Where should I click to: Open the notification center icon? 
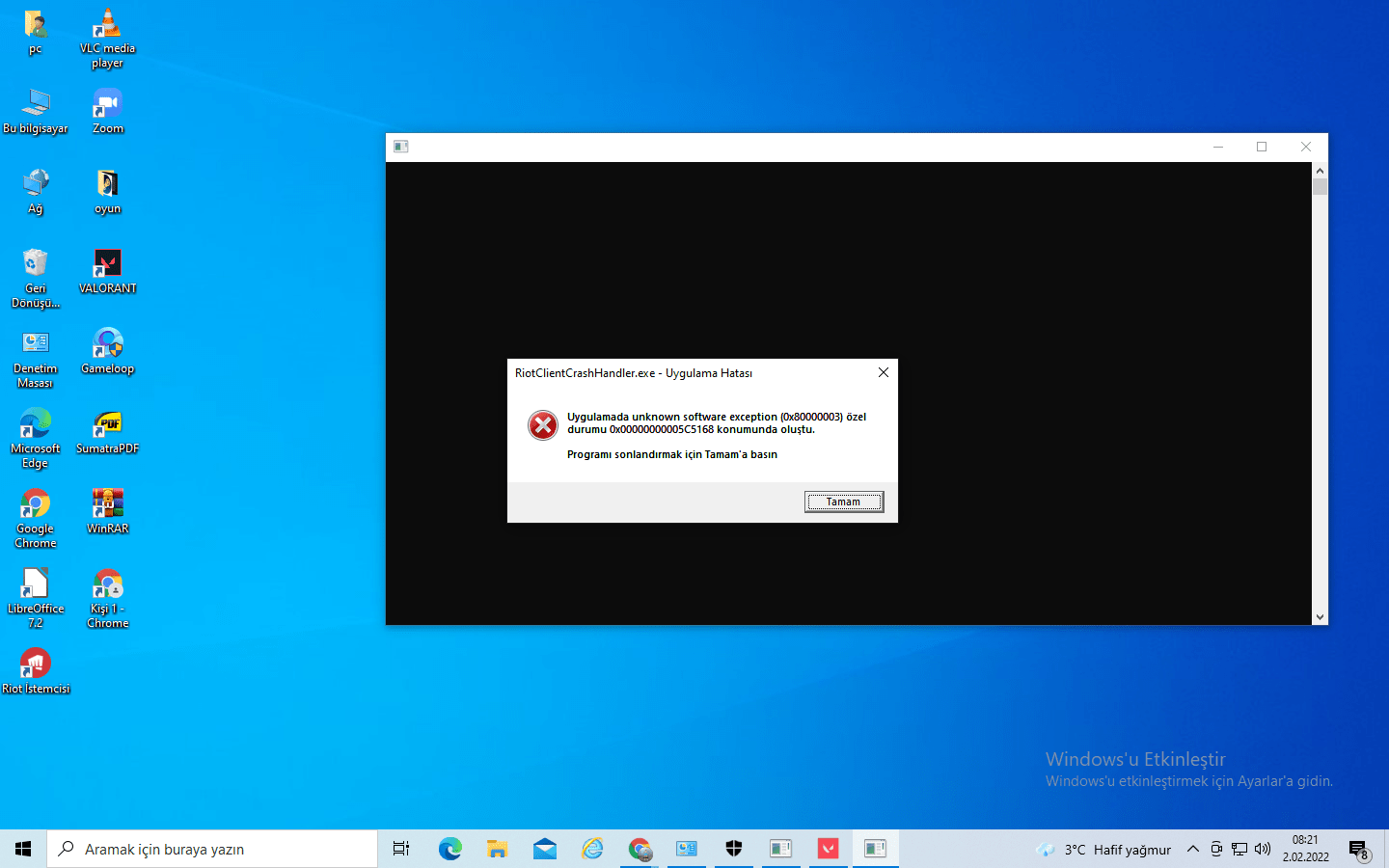1359,850
